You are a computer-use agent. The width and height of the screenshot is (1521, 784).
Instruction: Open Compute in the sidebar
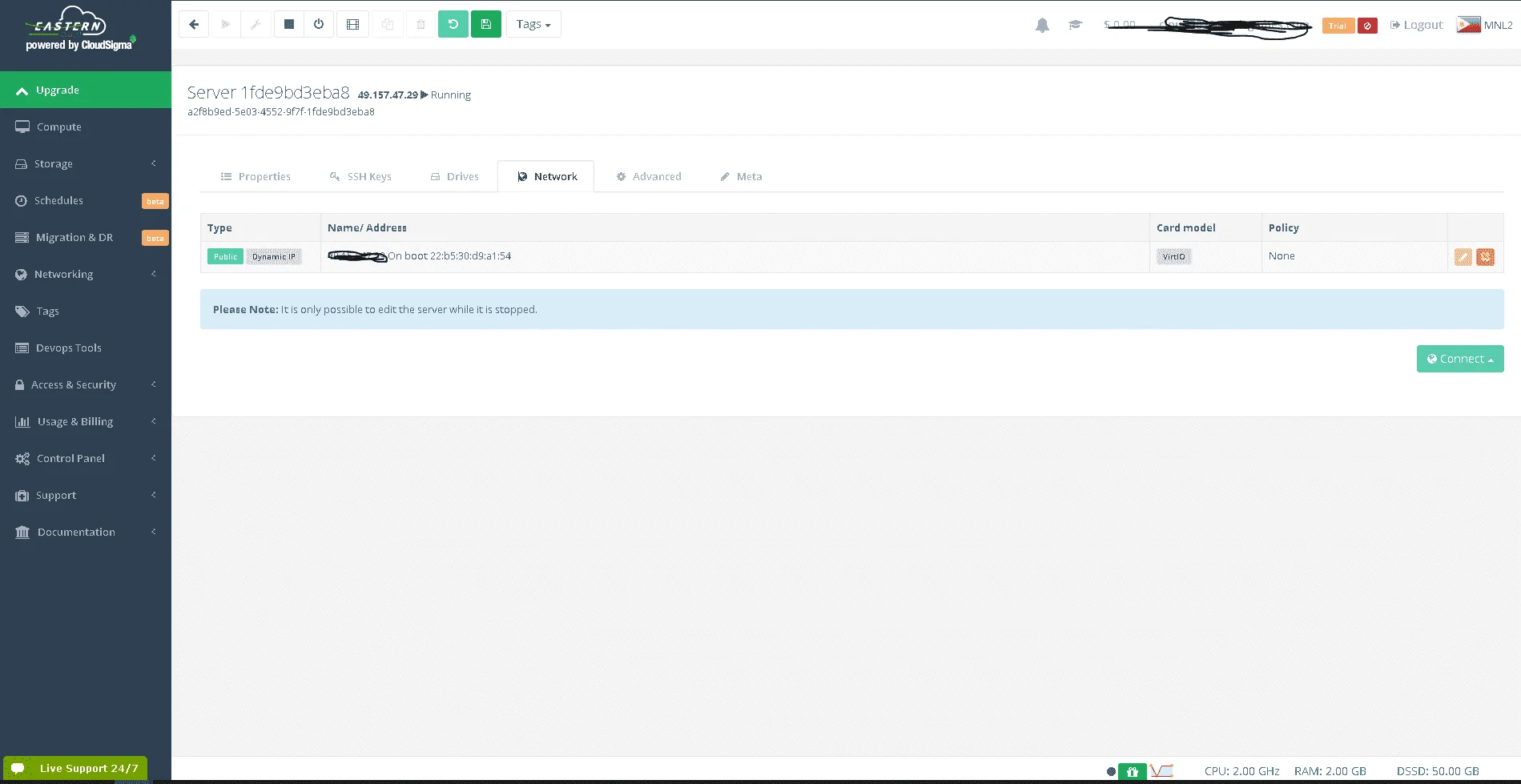[x=86, y=127]
